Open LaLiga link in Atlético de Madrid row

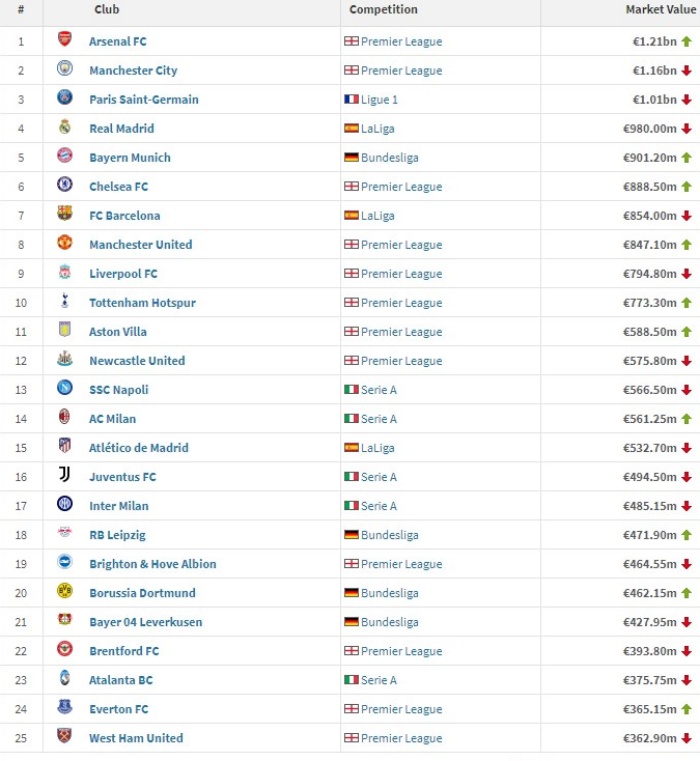pos(378,448)
